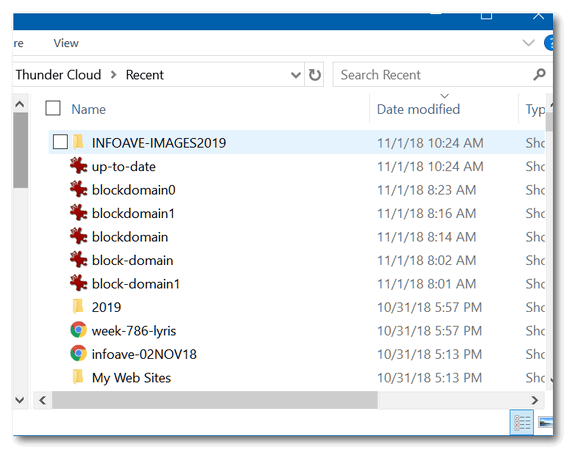Sort by the Date modified column header
This screenshot has height=450, width=567.
[x=418, y=109]
